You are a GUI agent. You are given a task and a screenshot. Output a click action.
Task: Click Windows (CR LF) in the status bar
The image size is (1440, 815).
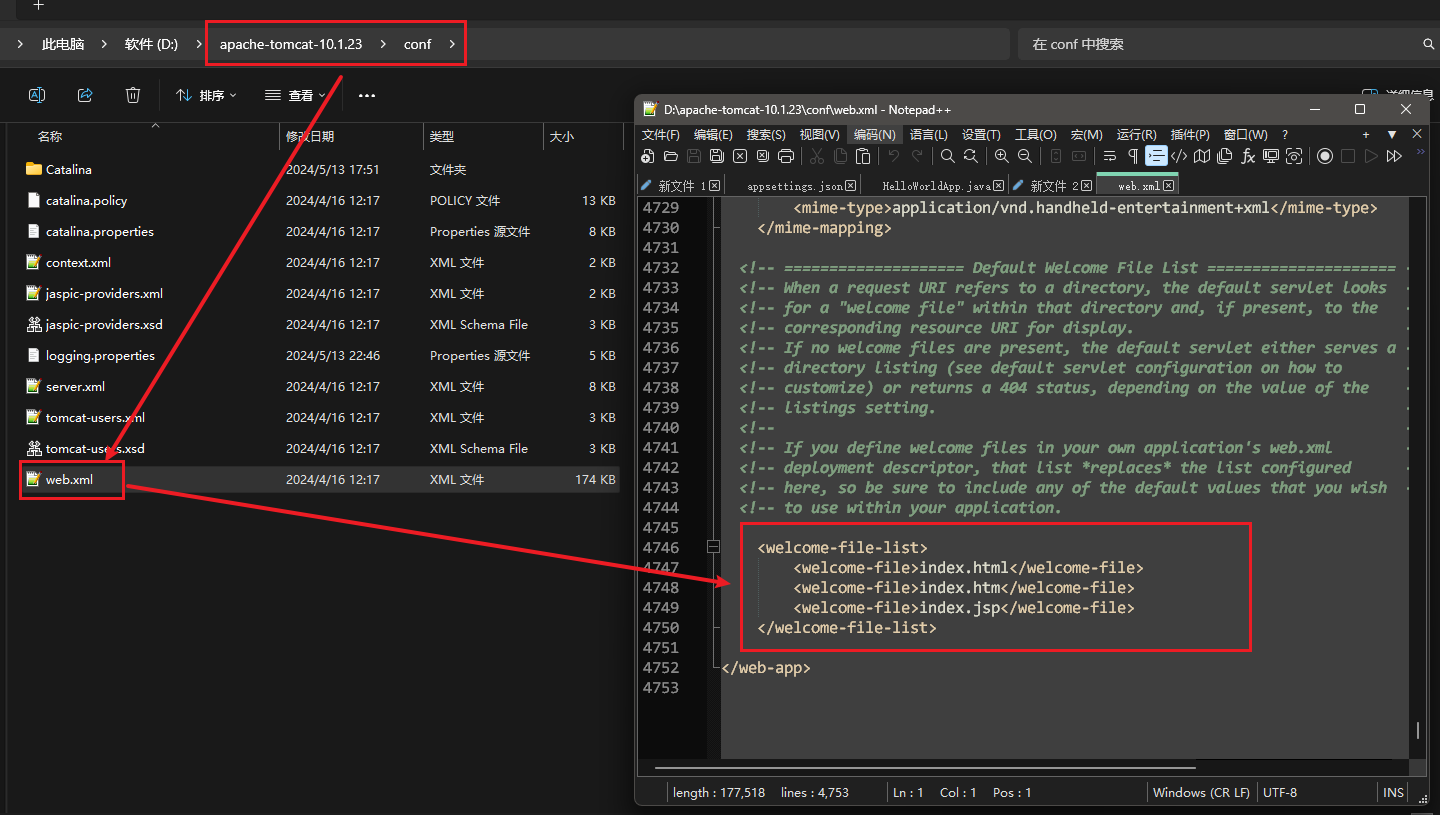(1201, 792)
